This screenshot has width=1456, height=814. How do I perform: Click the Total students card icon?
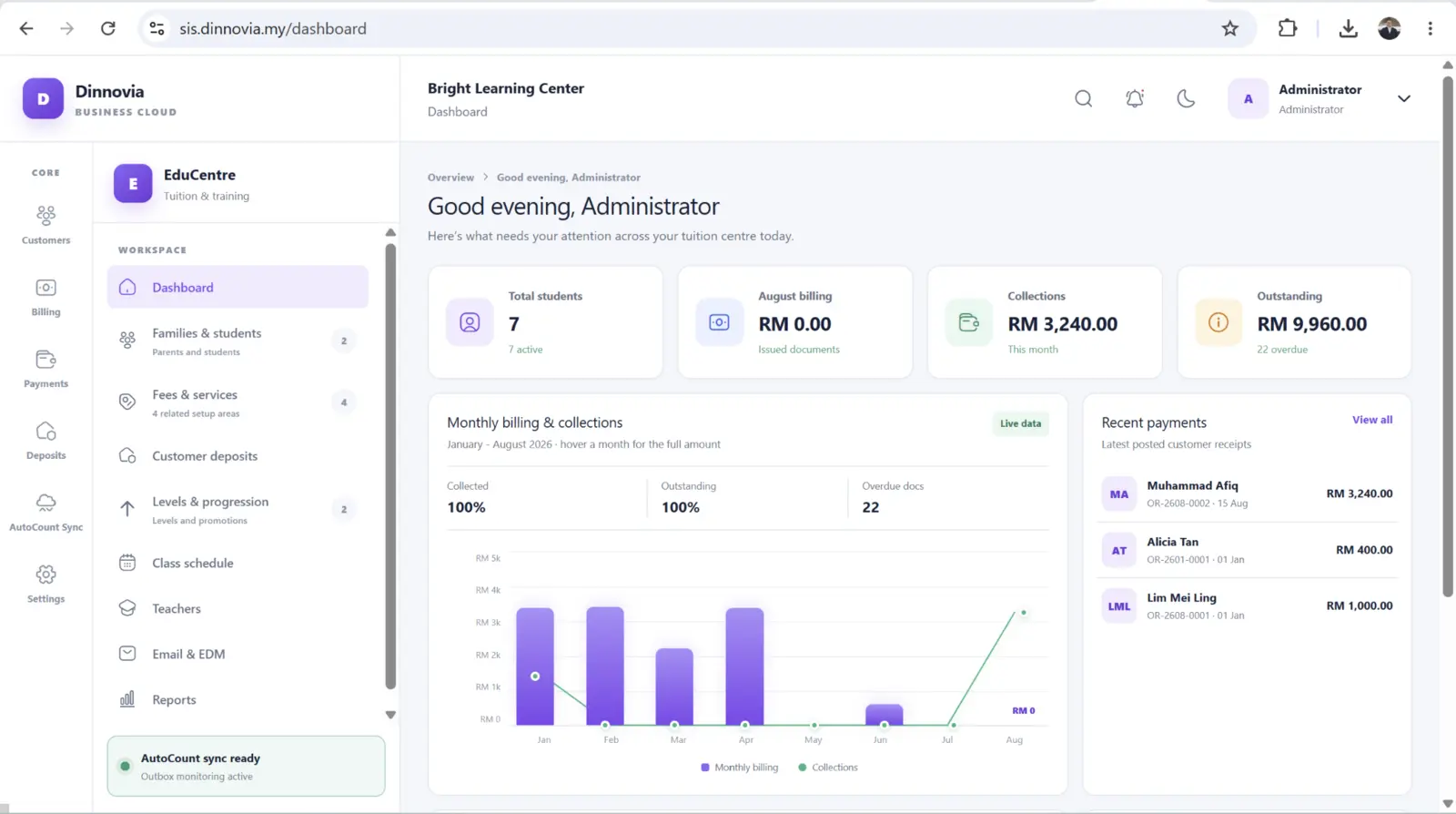coord(470,322)
